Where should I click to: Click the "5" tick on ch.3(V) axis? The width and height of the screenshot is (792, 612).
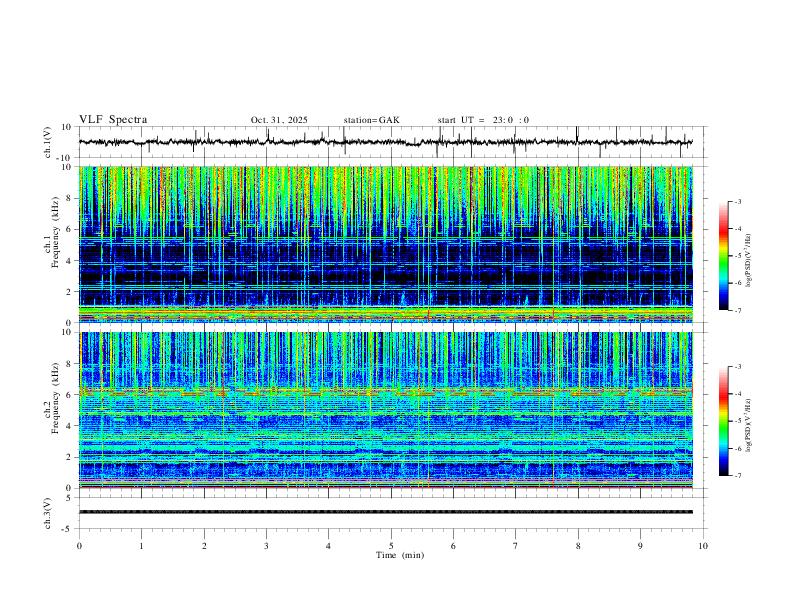tap(70, 498)
